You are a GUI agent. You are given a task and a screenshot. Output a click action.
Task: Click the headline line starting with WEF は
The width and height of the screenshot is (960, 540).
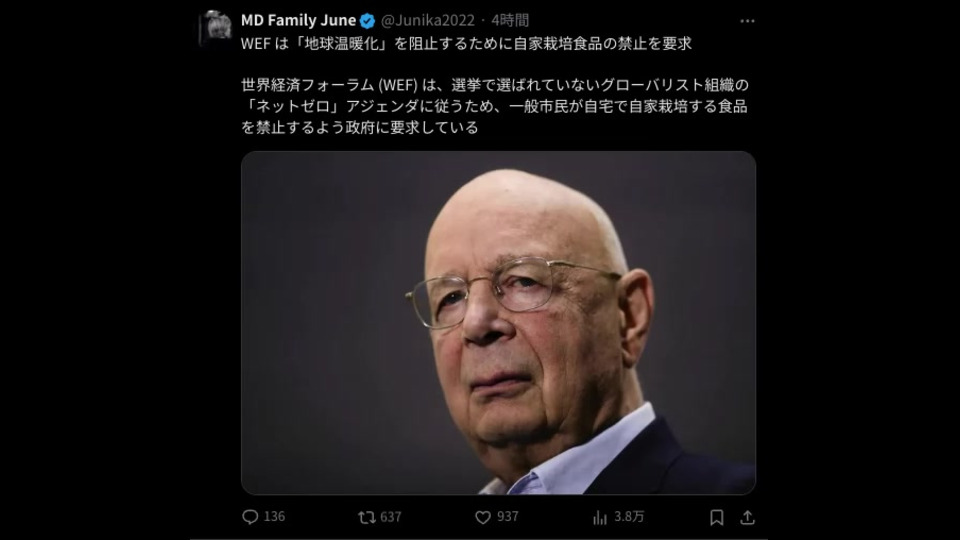coord(466,43)
